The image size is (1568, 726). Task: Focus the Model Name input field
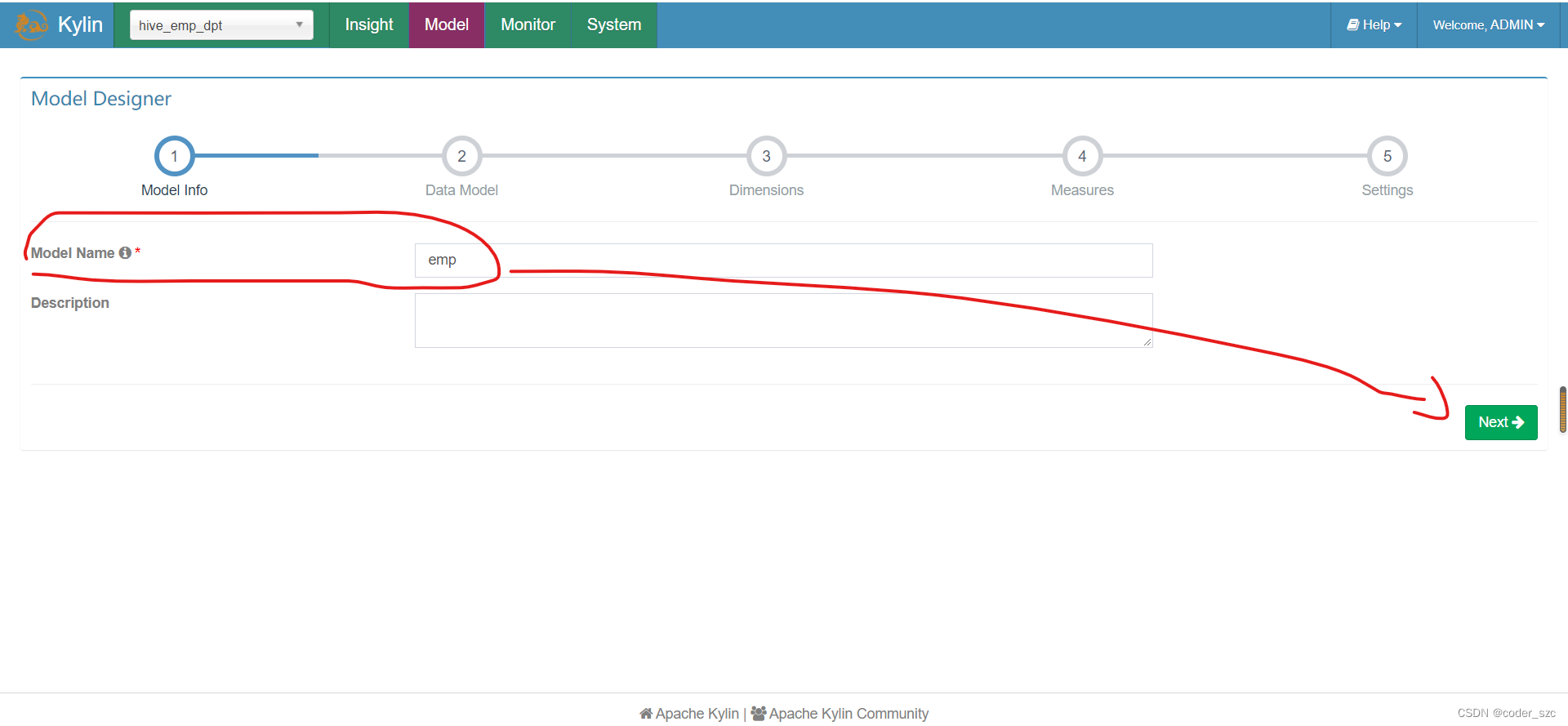(x=783, y=261)
